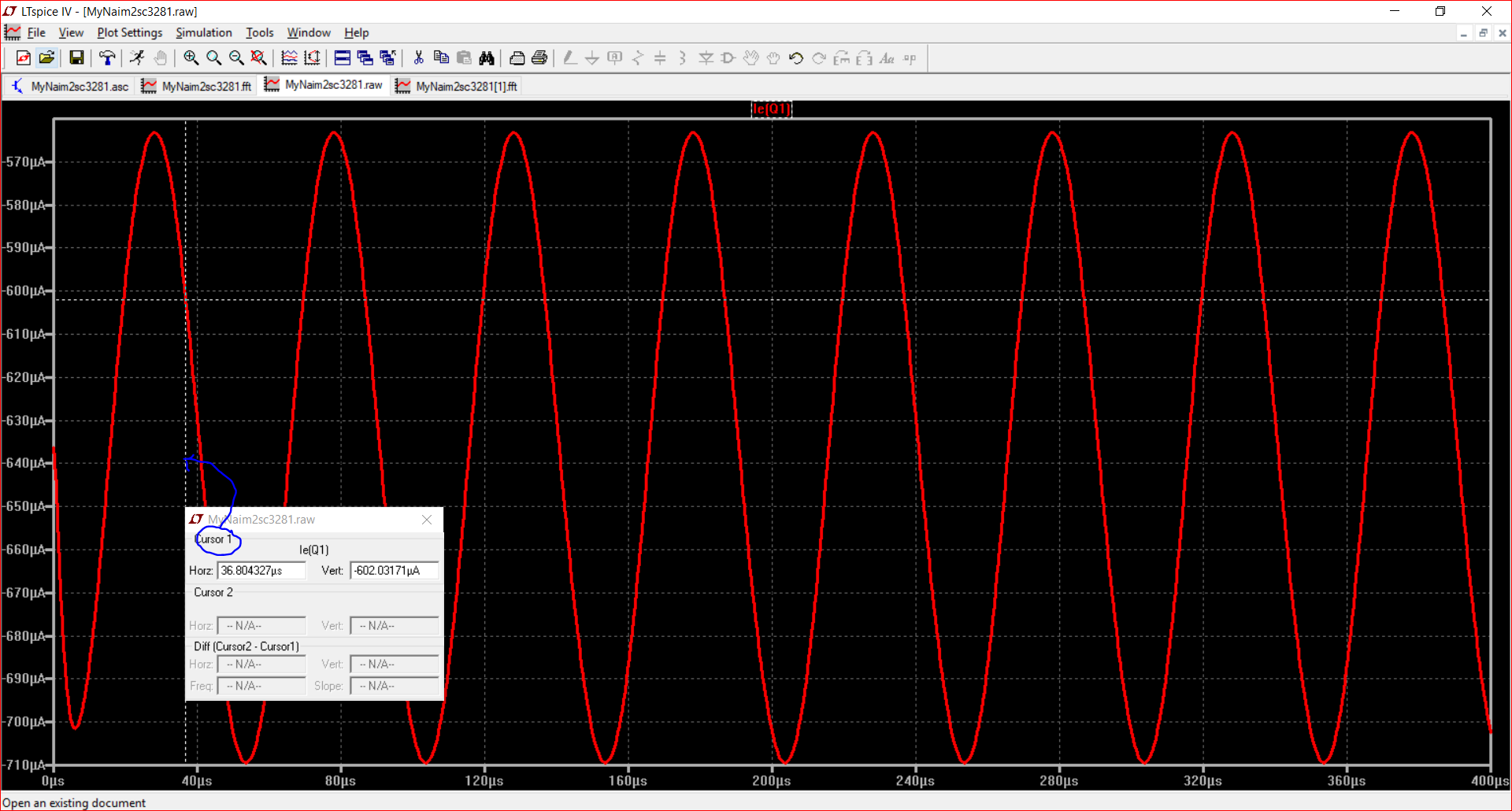Viewport: 1512px width, 811px height.
Task: Click the Mirror component icon
Action: coord(864,57)
